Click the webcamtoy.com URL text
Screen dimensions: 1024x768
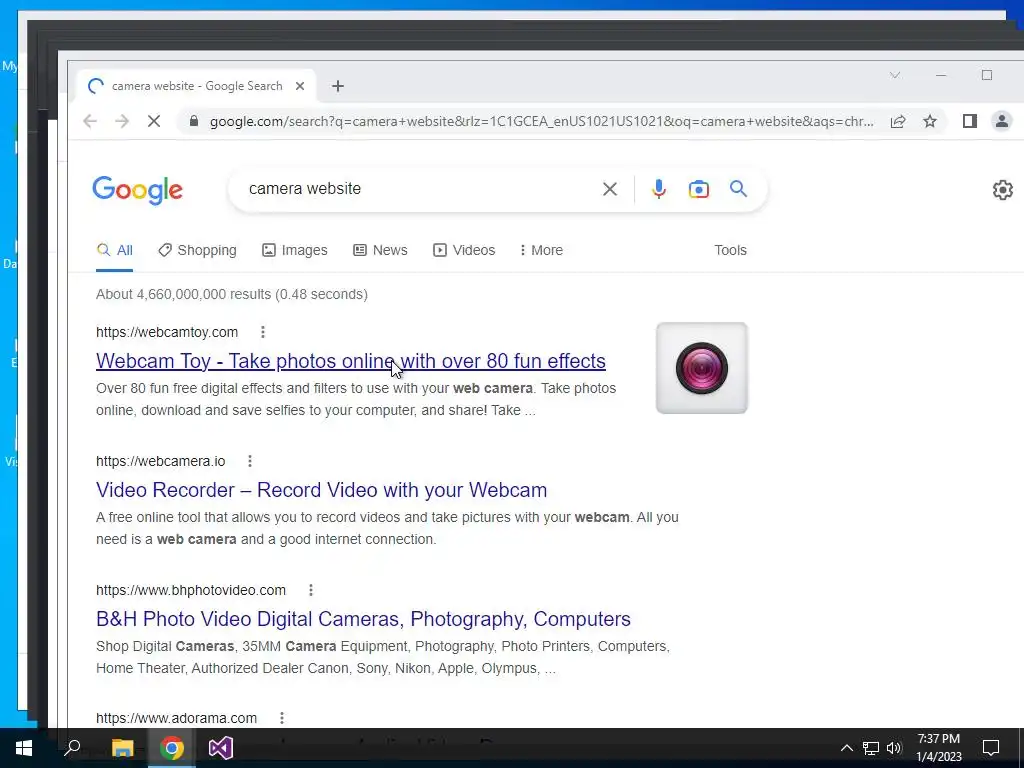click(167, 332)
